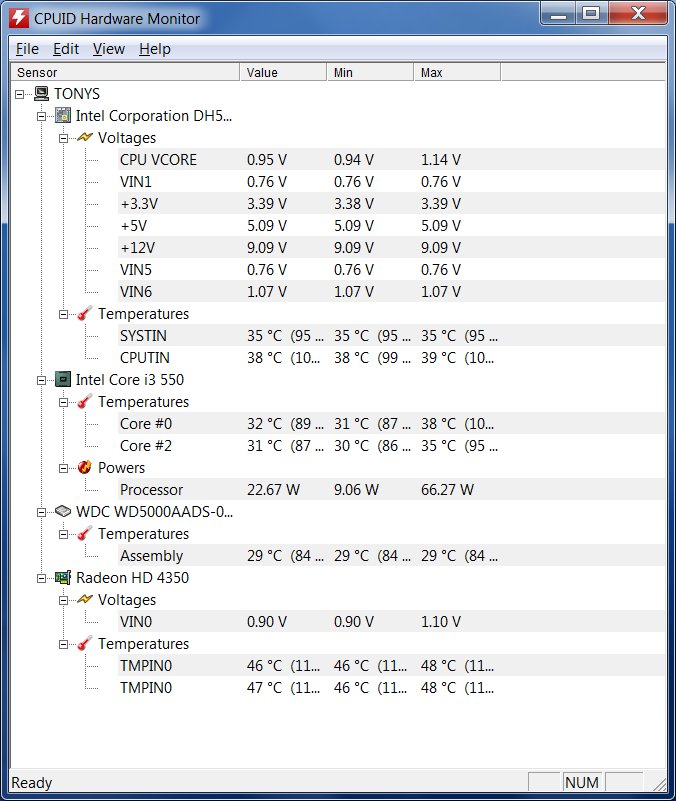
Task: Click the Min column header
Action: [x=370, y=72]
